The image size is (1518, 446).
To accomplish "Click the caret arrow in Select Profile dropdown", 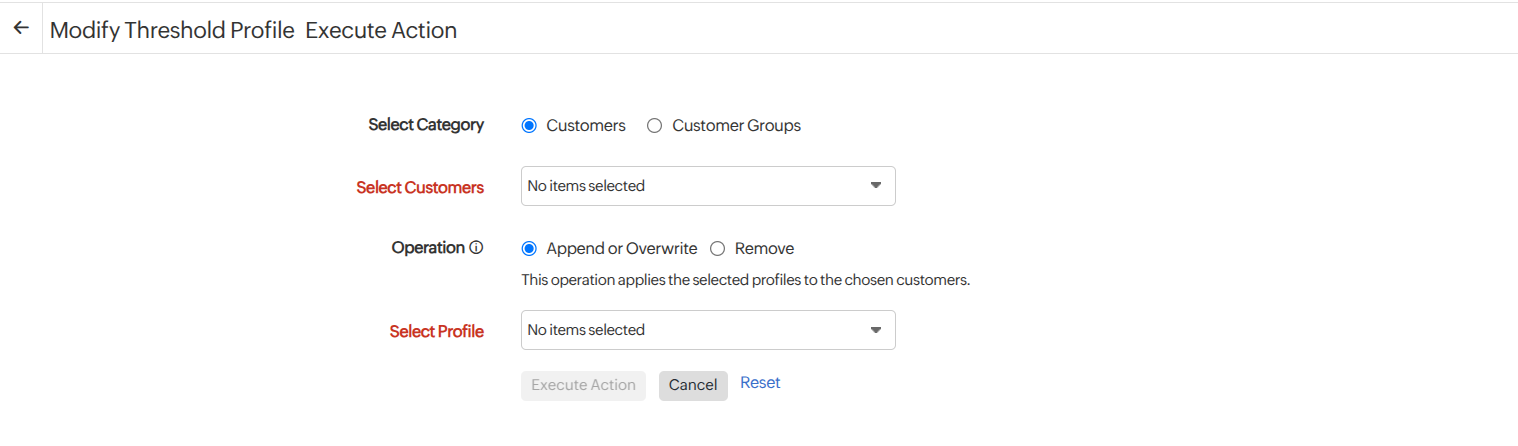I will [876, 330].
